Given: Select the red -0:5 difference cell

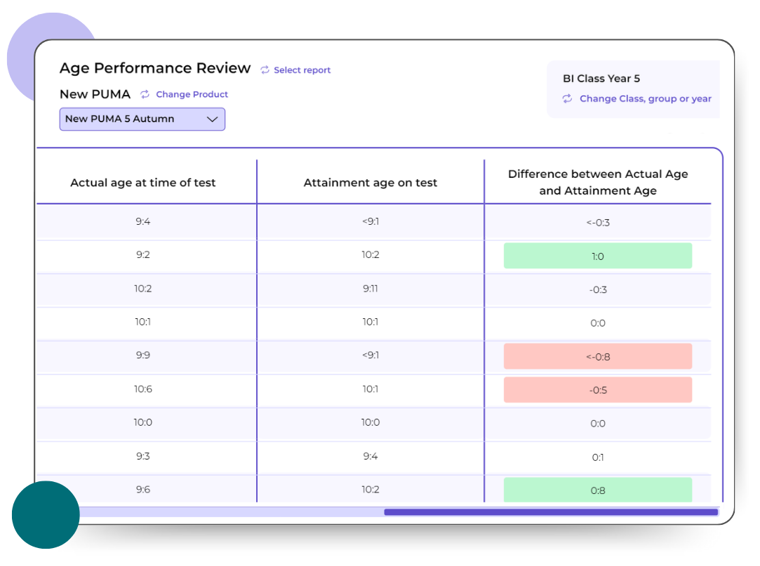Looking at the screenshot, I should 598,390.
